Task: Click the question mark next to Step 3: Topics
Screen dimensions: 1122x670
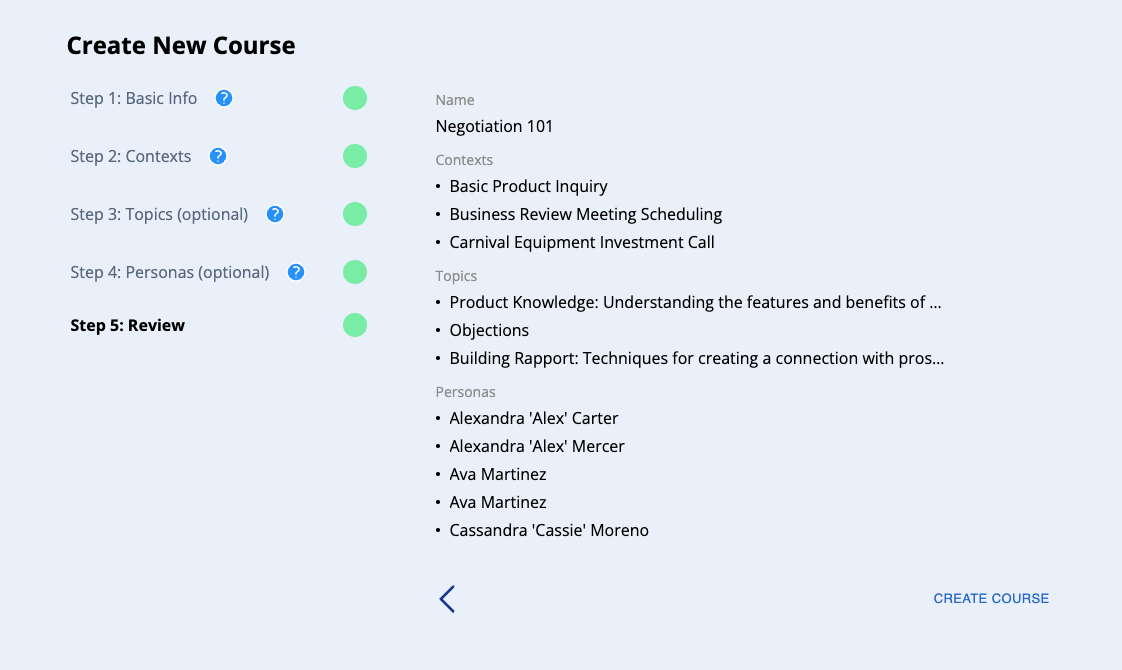Action: [x=275, y=214]
